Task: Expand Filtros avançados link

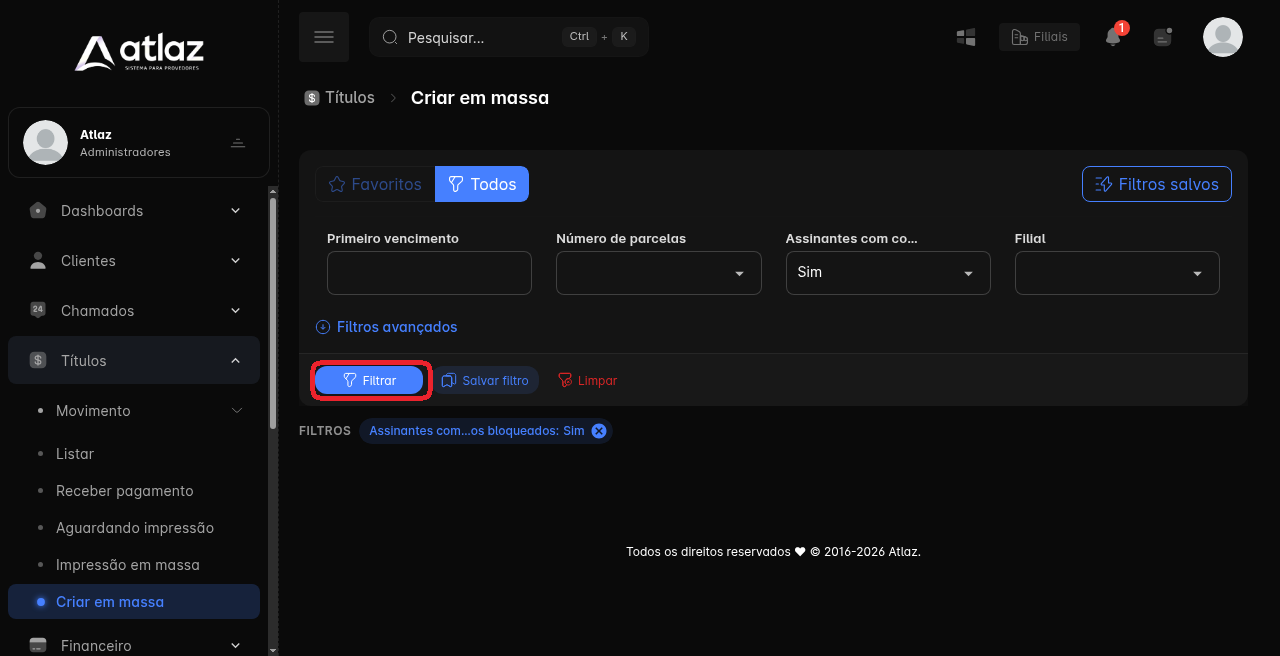Action: click(397, 327)
